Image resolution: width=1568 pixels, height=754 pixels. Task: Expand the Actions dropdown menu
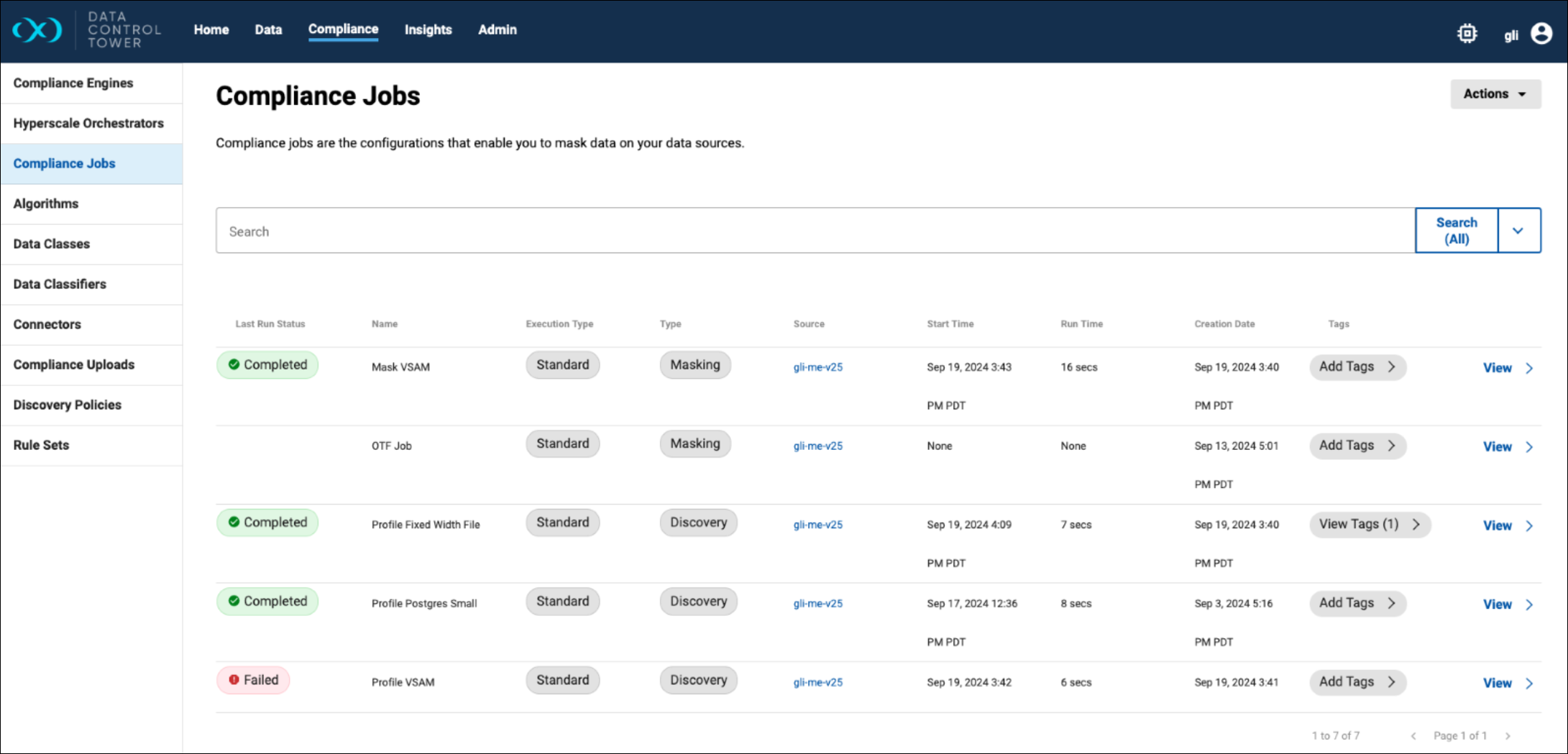pos(1495,94)
